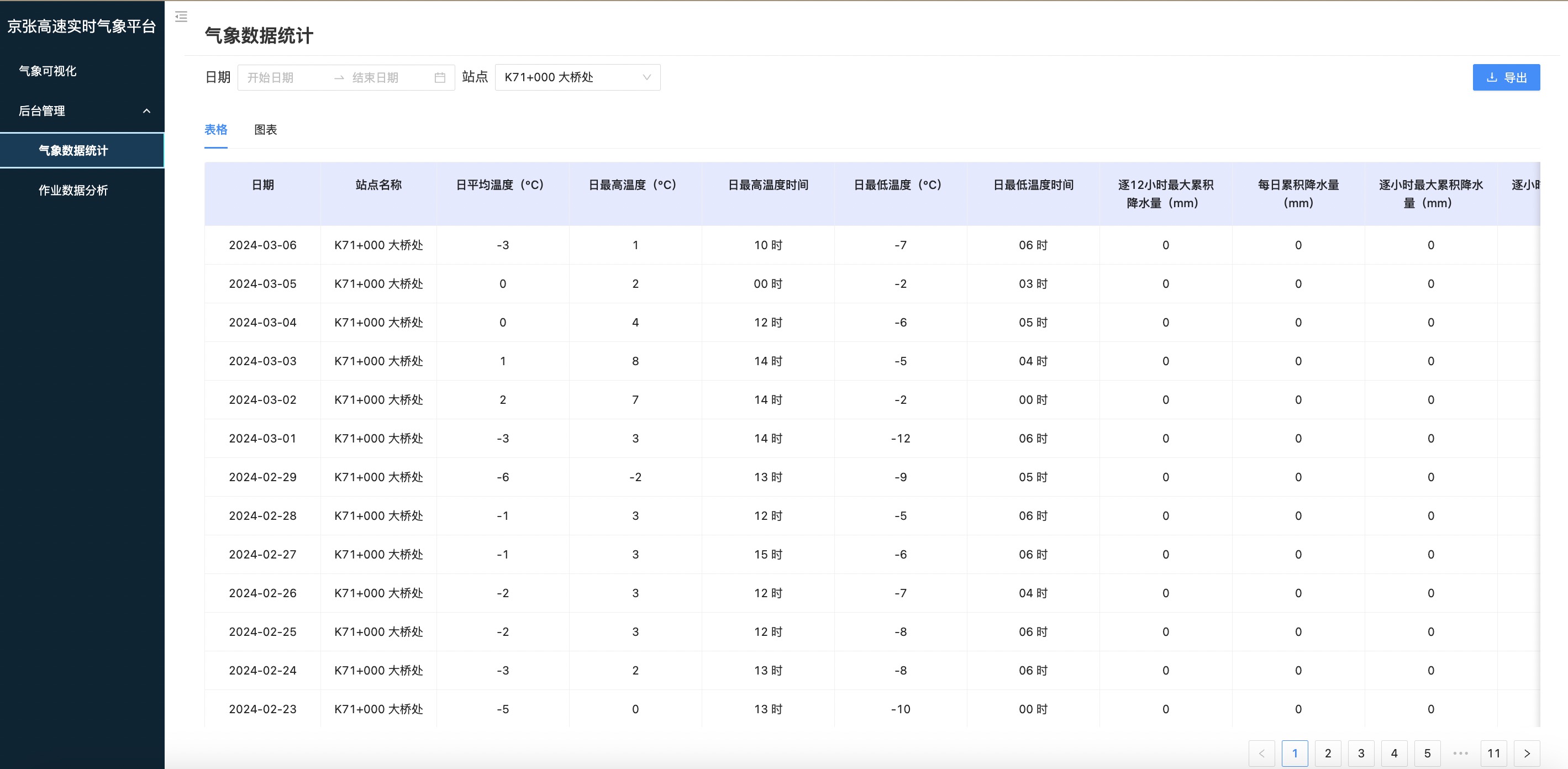Click the date cell 2024-03-01
This screenshot has height=769, width=1568.
coord(262,439)
